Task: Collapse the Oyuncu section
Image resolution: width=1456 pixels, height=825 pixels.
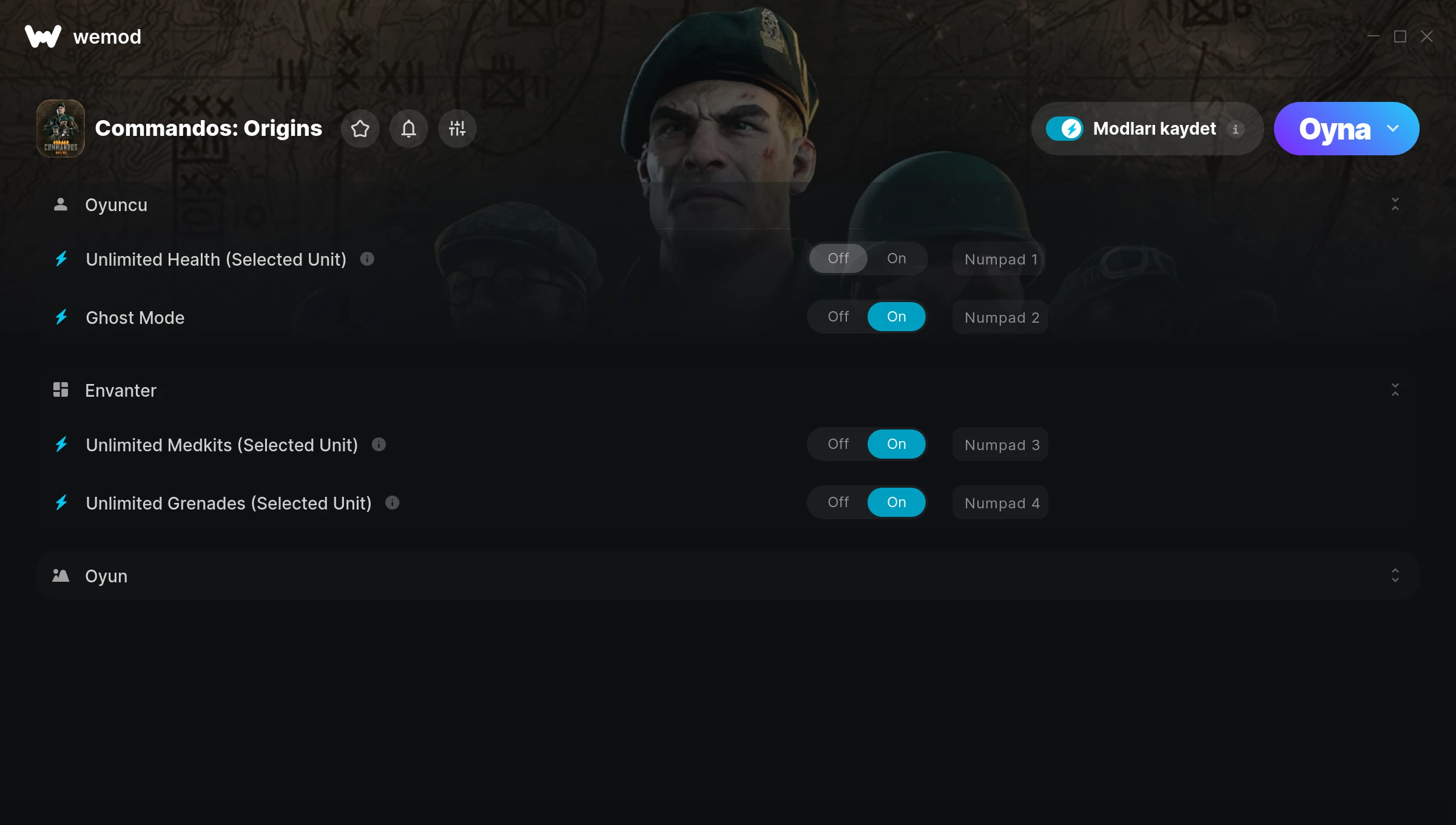Action: pos(1395,204)
